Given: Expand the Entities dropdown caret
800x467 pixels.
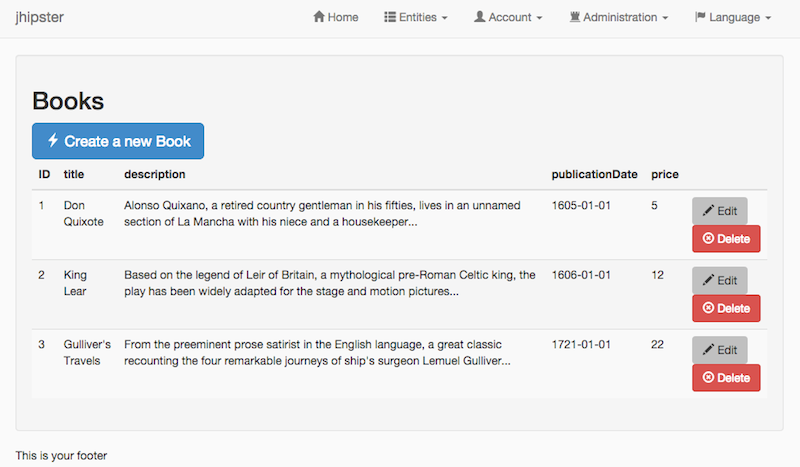Looking at the screenshot, I should click(x=444, y=18).
